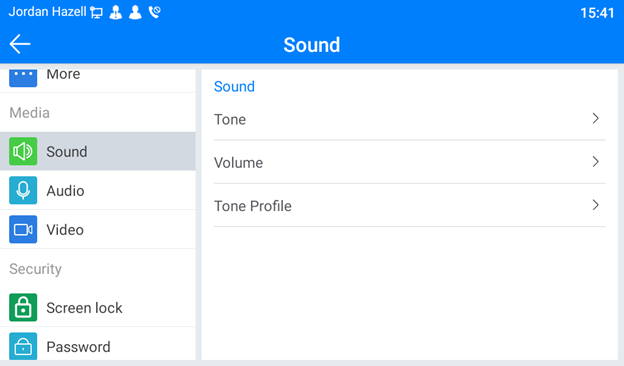
Task: Open the Password settings entry
Action: (x=98, y=347)
